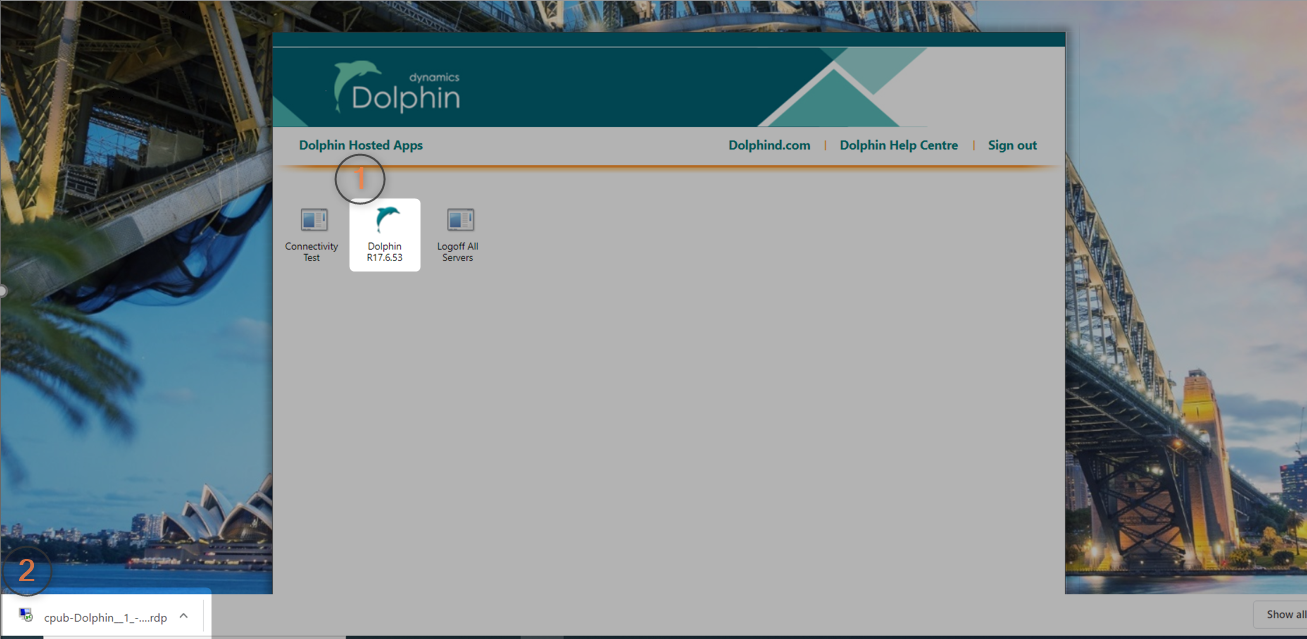Open the Dolphin Hosted Apps tab
The image size is (1307, 639).
361,145
